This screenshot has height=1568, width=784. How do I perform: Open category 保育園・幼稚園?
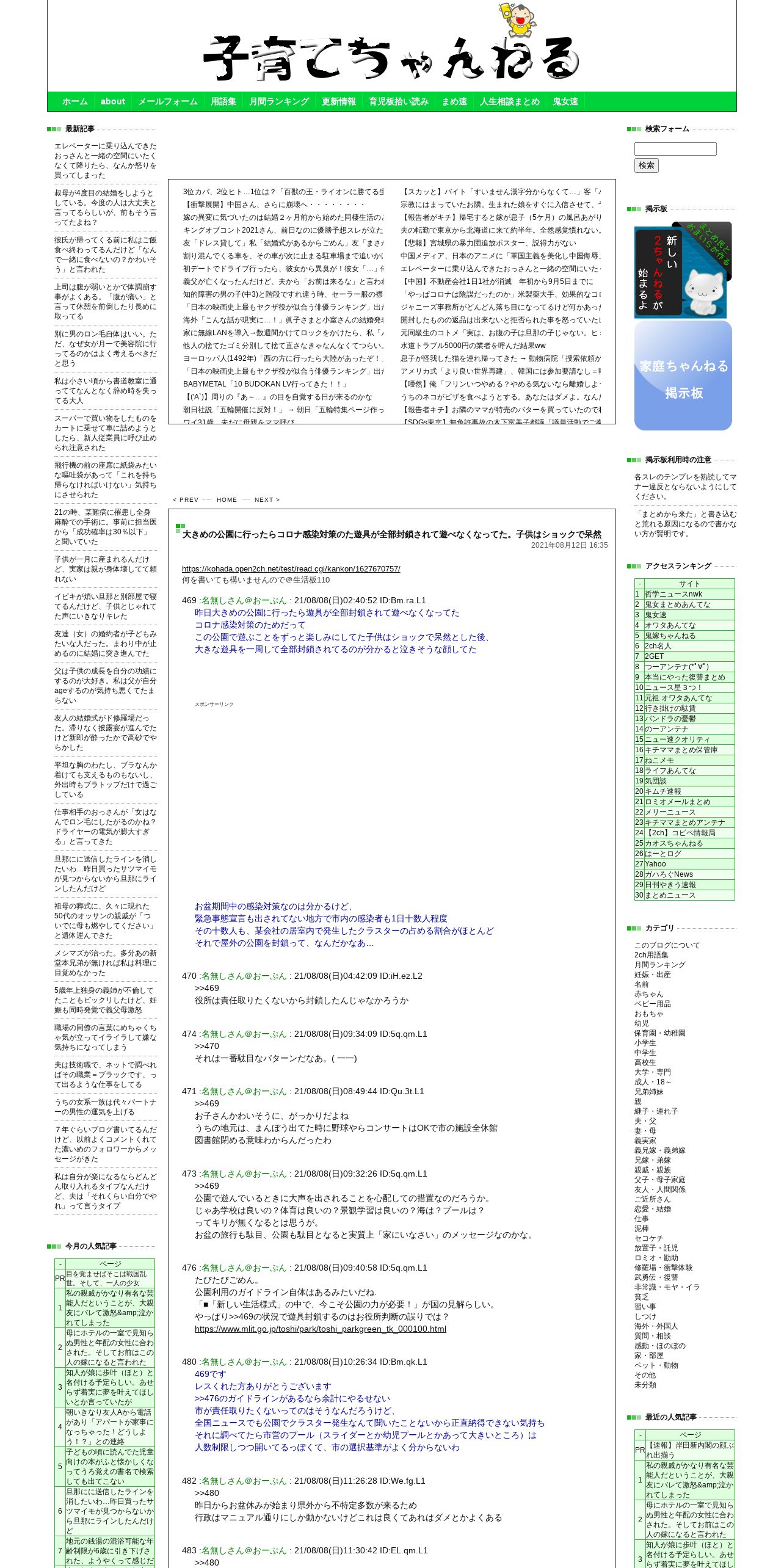(x=659, y=1033)
